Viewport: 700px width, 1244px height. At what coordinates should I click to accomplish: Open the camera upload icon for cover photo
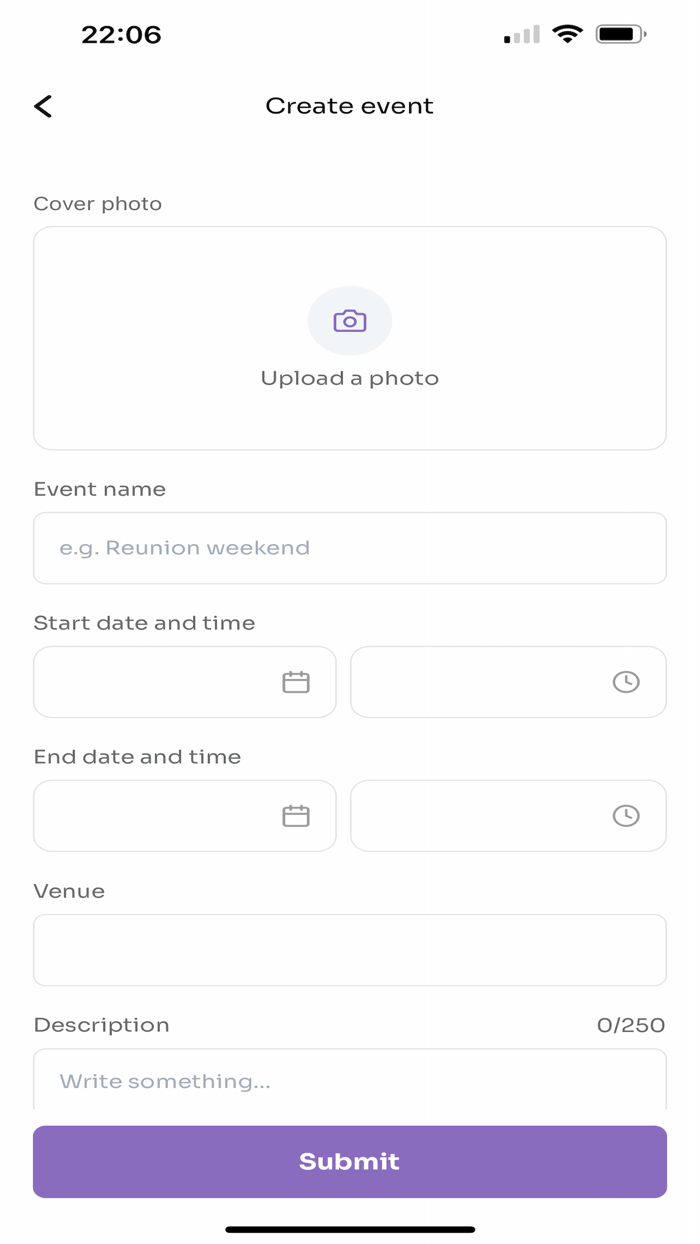349,320
